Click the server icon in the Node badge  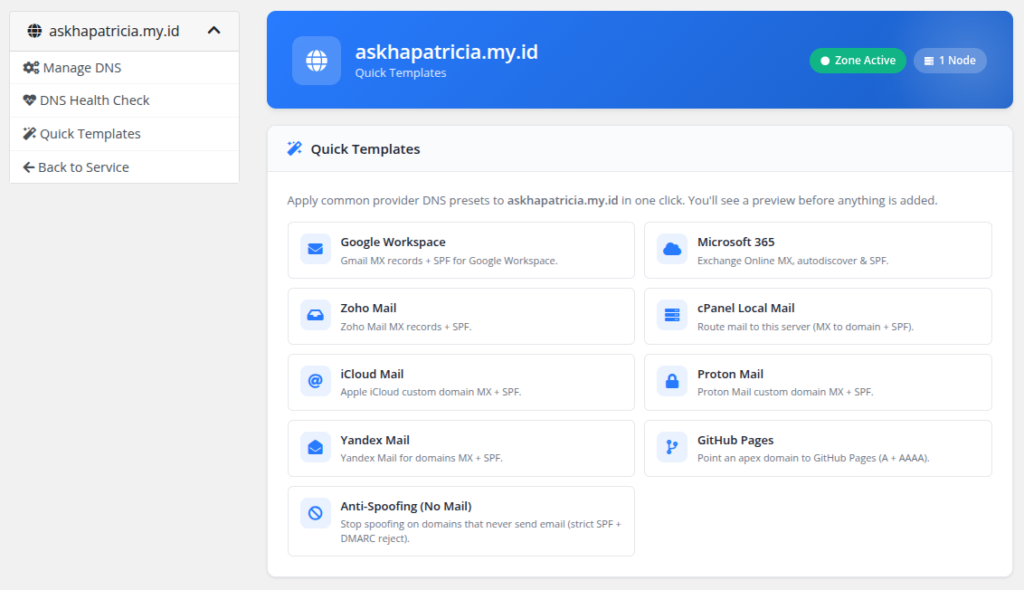coord(929,61)
